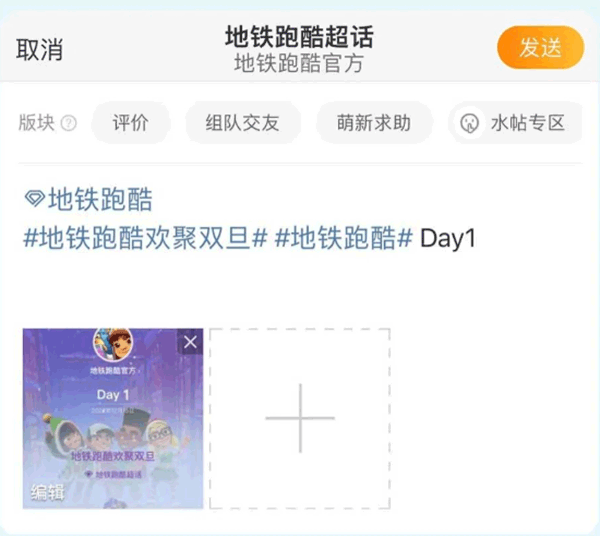Open the 版块 help question-mark icon
The image size is (600, 536).
[69, 123]
